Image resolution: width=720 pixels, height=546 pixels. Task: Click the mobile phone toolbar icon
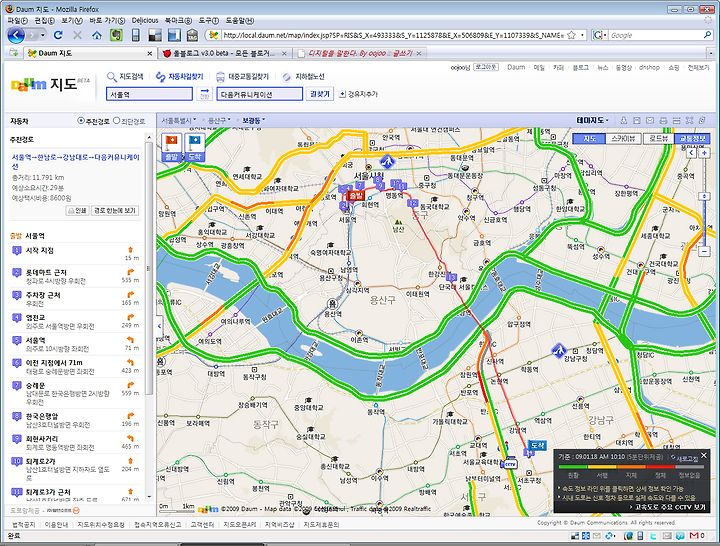point(135,35)
